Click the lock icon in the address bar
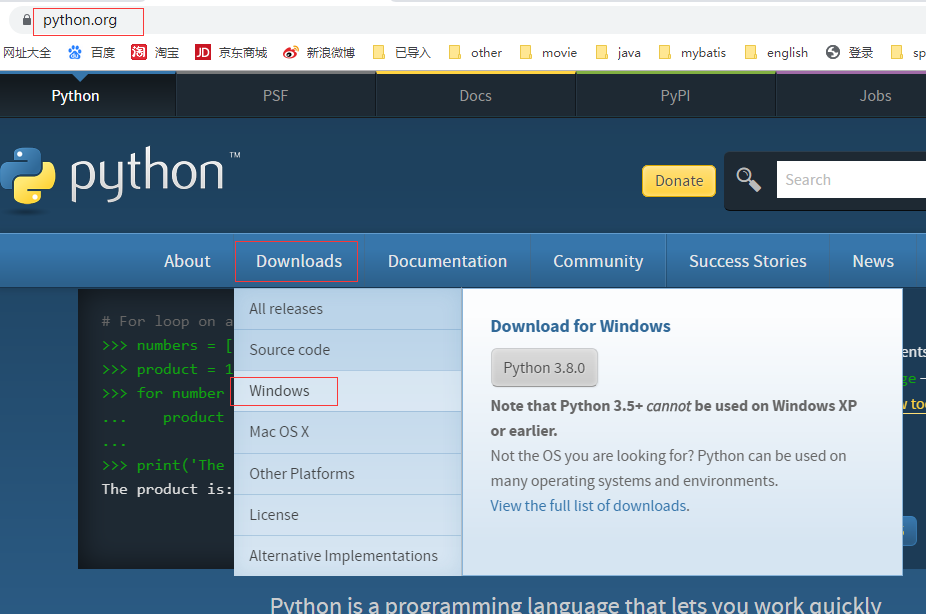Viewport: 926px width, 614px height. (x=27, y=19)
